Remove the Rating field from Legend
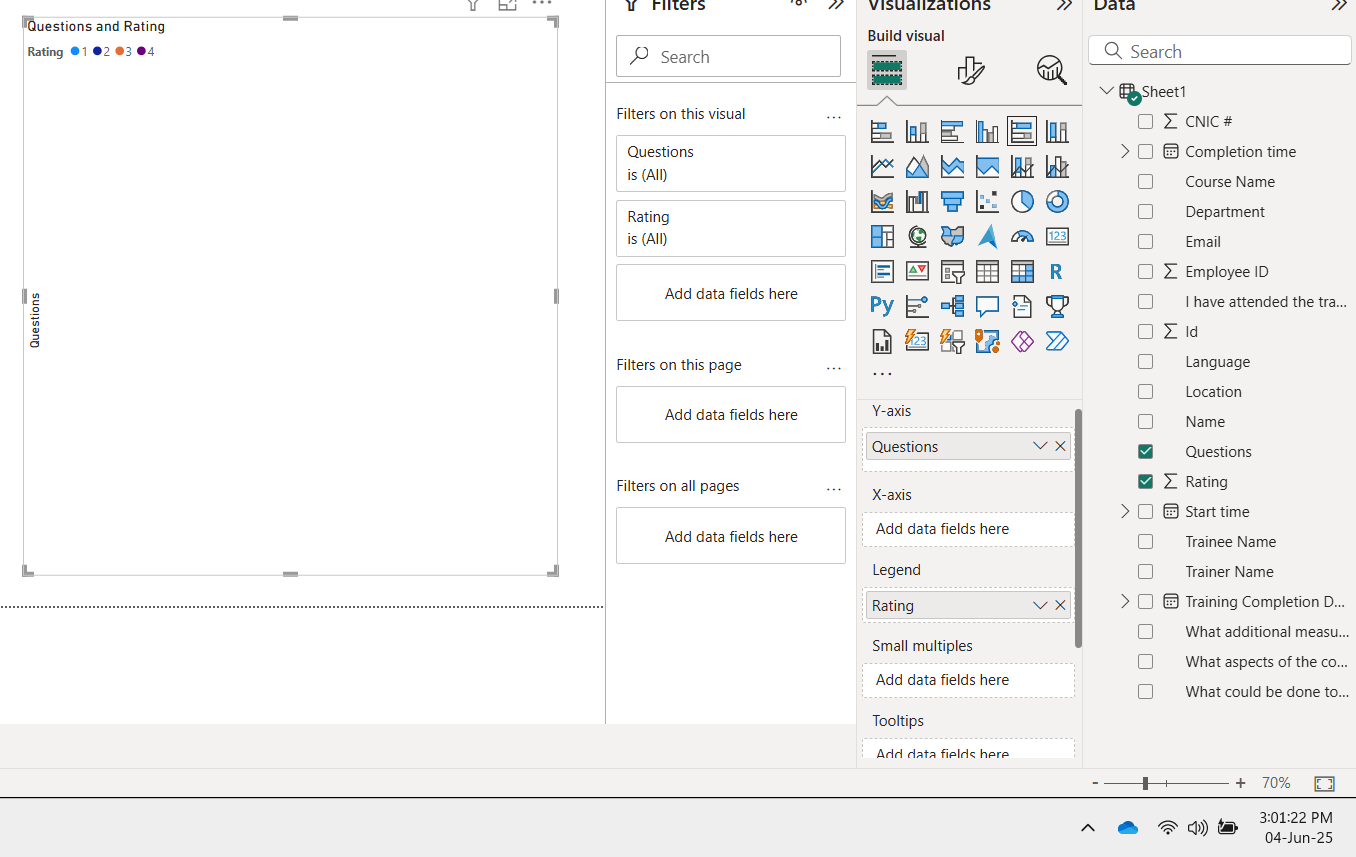Viewport: 1356px width, 857px height. coord(1060,605)
